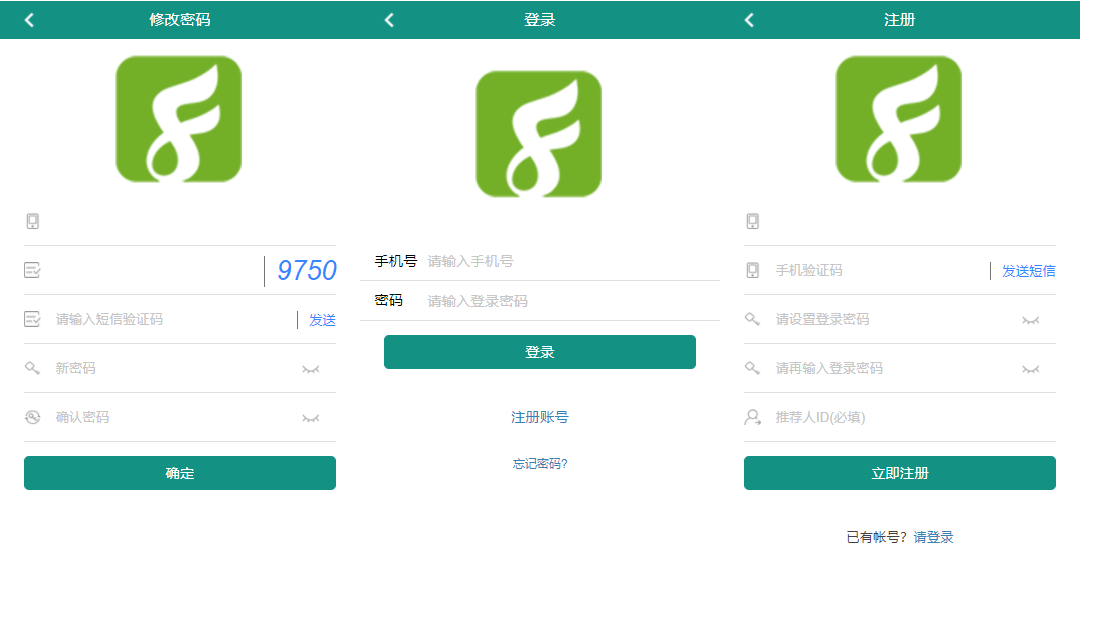
Task: Toggle visibility of 确认密码 field
Action: point(311,418)
